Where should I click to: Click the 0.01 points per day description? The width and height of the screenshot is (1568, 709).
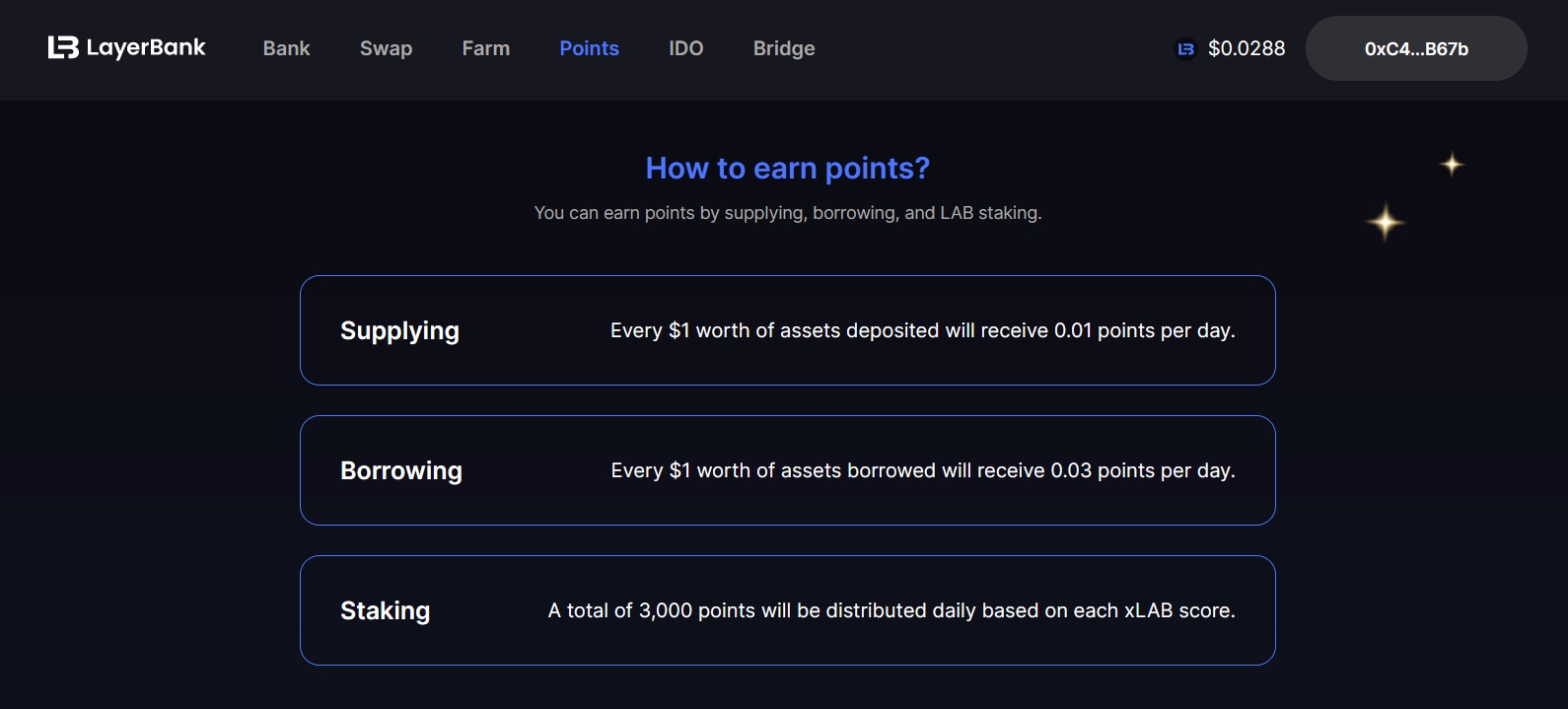922,330
